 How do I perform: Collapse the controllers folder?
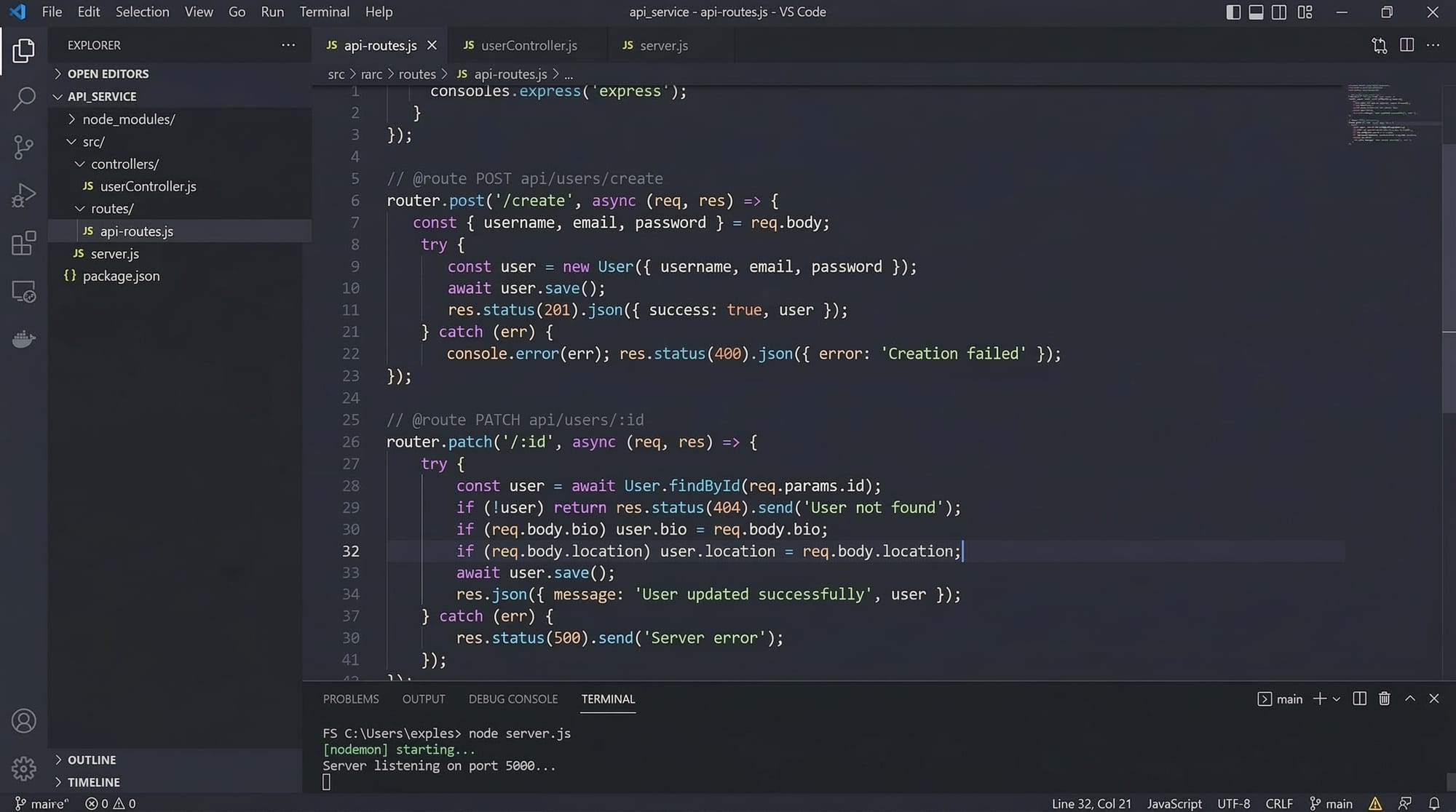coord(124,164)
